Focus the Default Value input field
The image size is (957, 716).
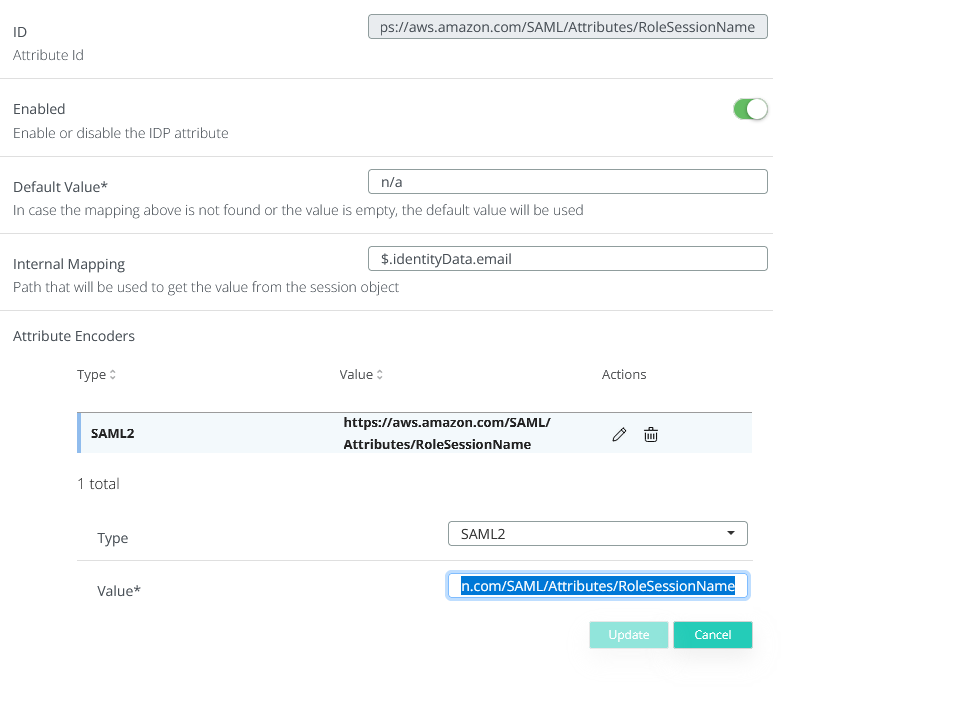pyautogui.click(x=567, y=181)
